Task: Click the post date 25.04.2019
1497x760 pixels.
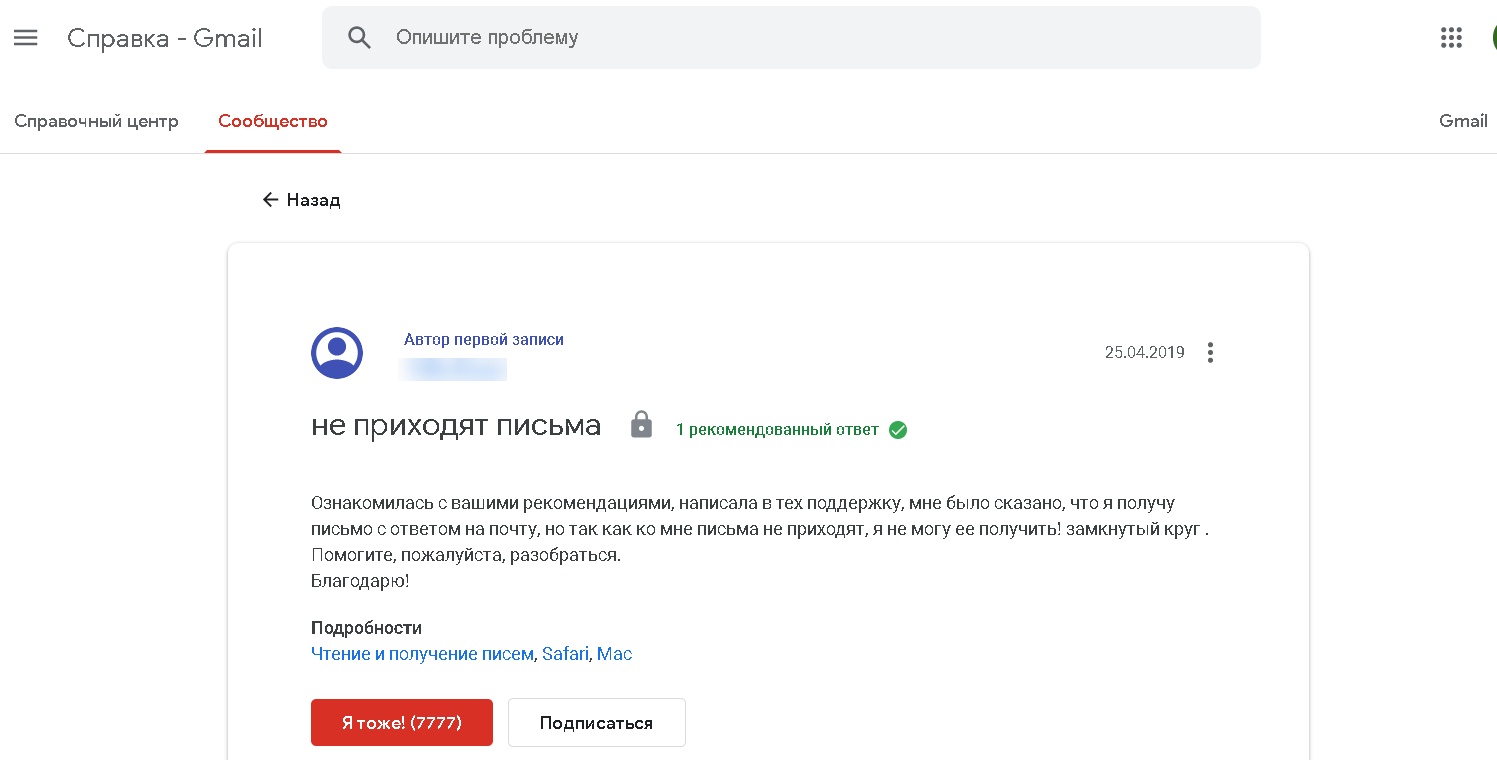Action: click(x=1145, y=352)
